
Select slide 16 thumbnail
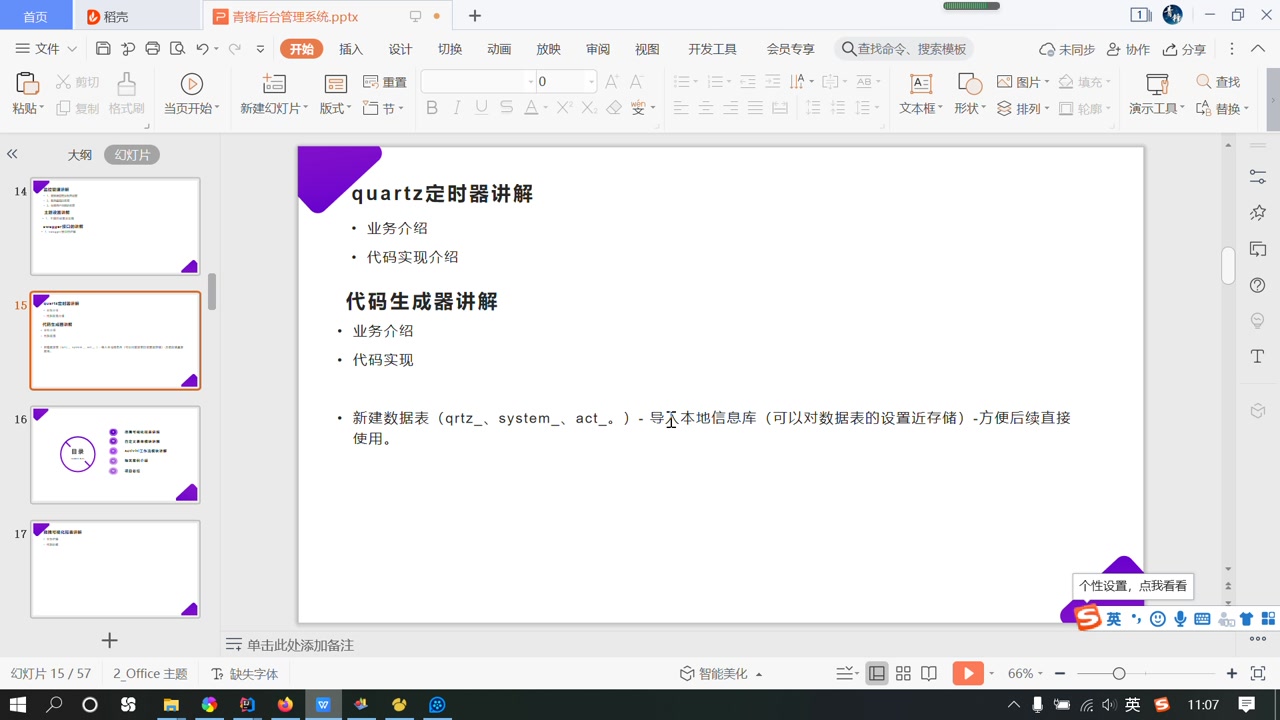pos(115,454)
